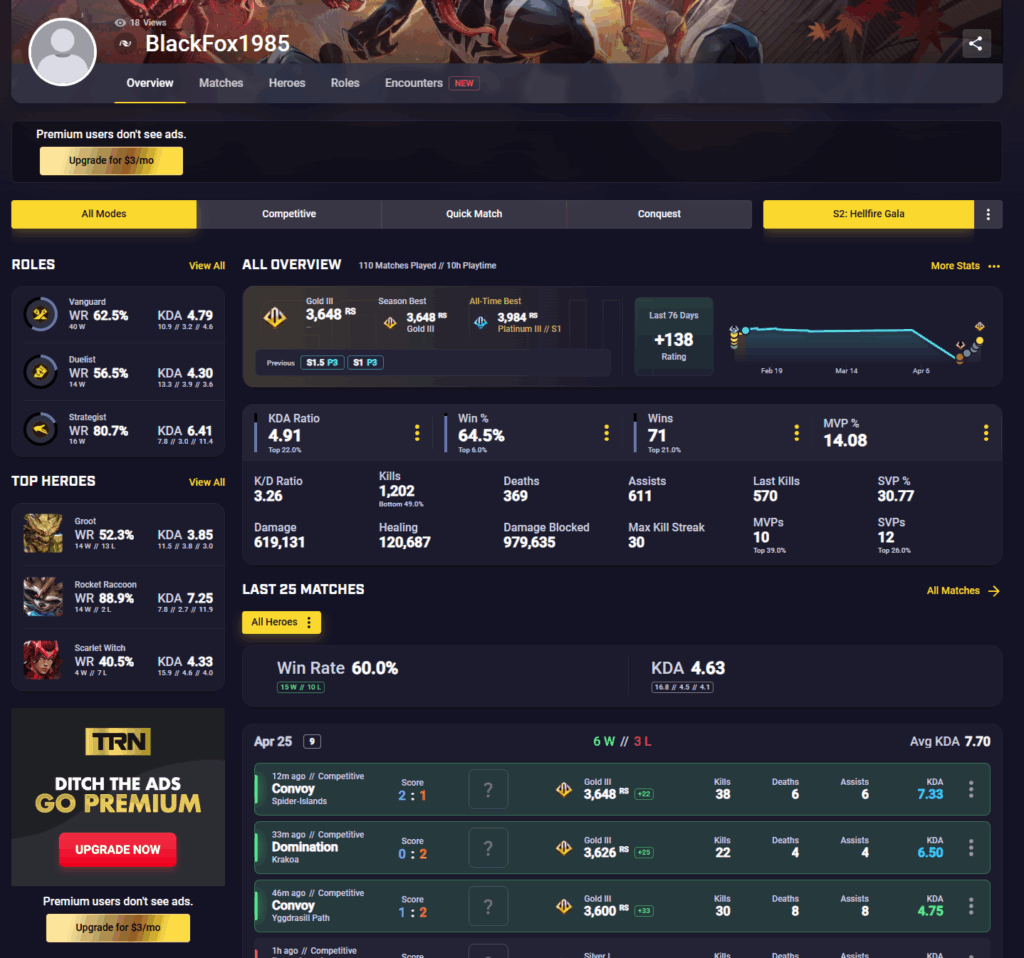Select the Rocket Raccoon hero portrait

coord(43,596)
